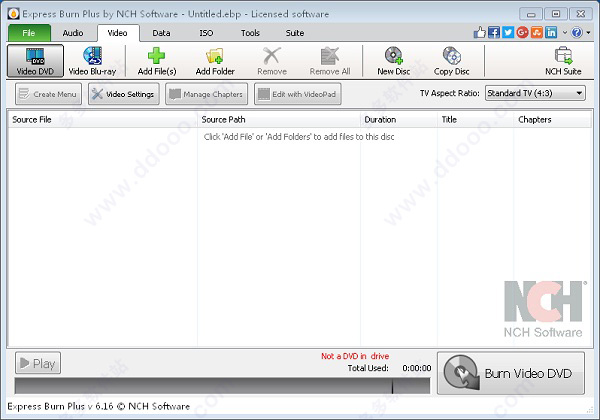
Task: Switch to Video Blu-ray mode
Action: click(92, 61)
